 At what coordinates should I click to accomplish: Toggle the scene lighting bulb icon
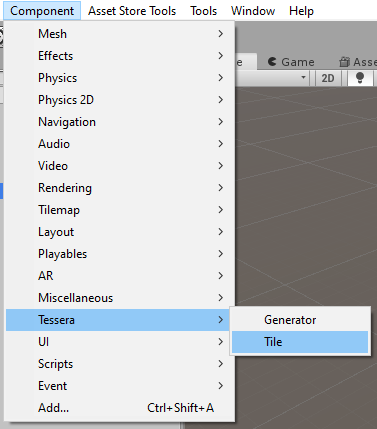pyautogui.click(x=360, y=78)
